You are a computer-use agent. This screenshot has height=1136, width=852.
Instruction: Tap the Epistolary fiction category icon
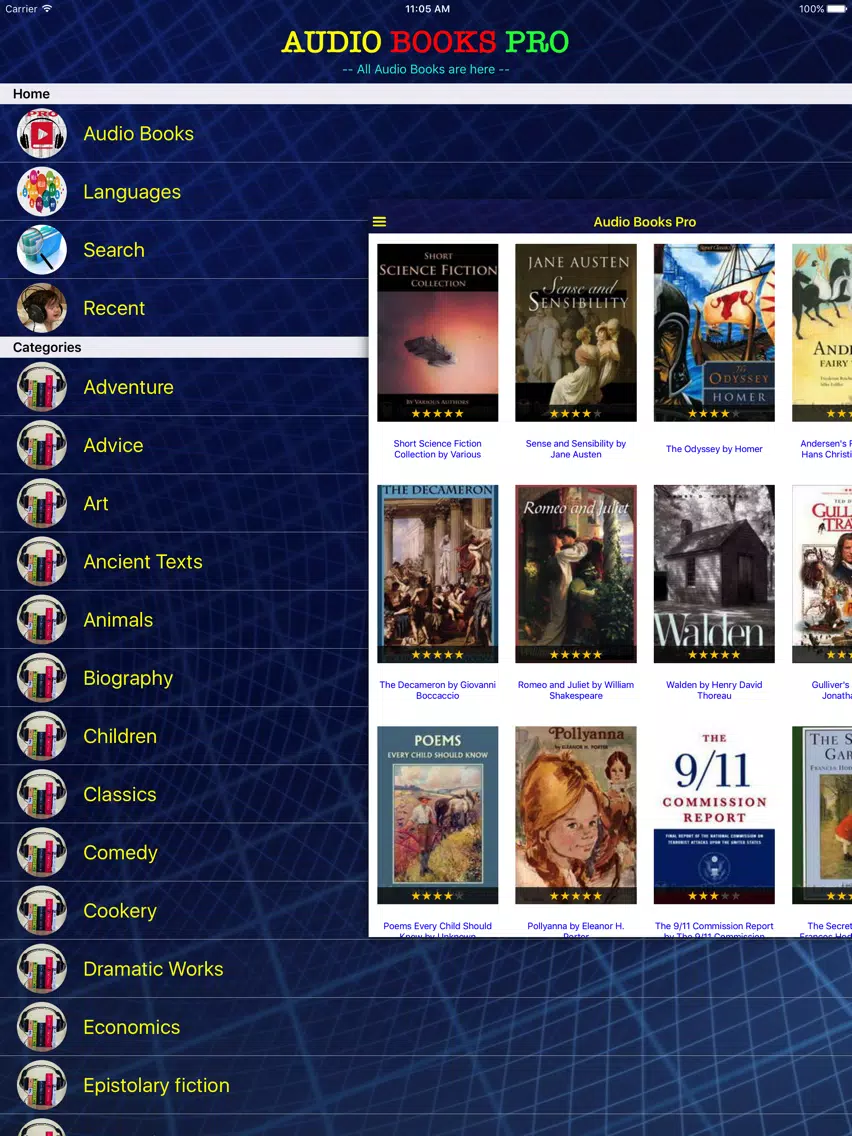[42, 1085]
